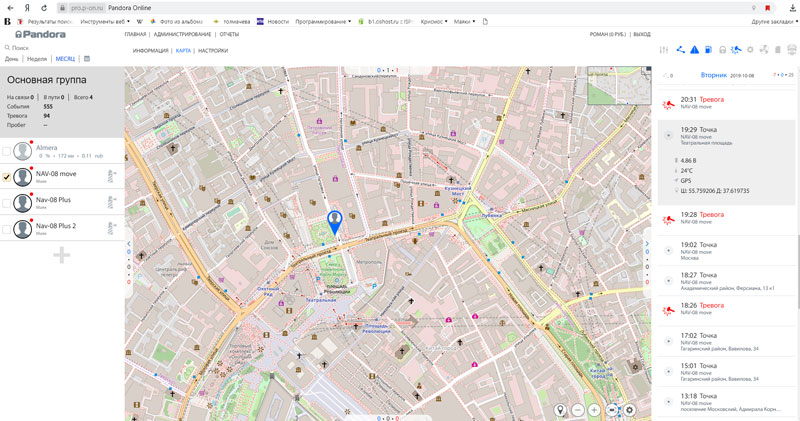Toggle the gray lock filter icon
The width and height of the screenshot is (800, 421).
(722, 49)
